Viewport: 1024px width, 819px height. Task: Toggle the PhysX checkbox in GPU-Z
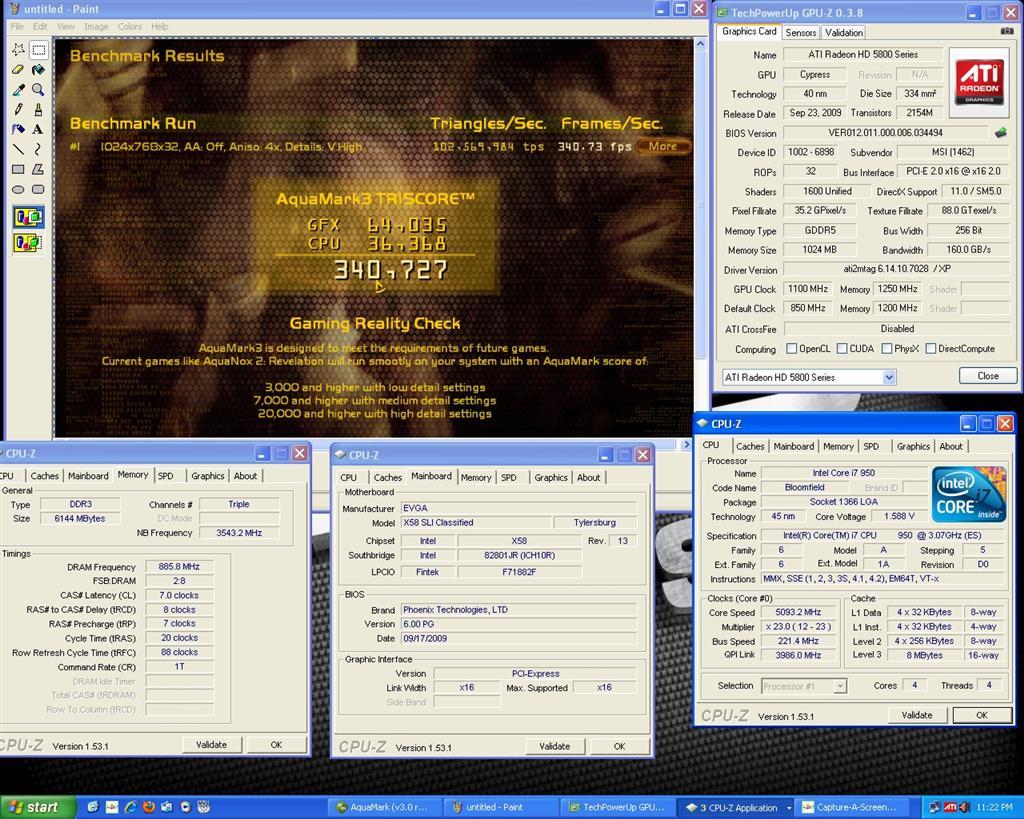pyautogui.click(x=886, y=349)
